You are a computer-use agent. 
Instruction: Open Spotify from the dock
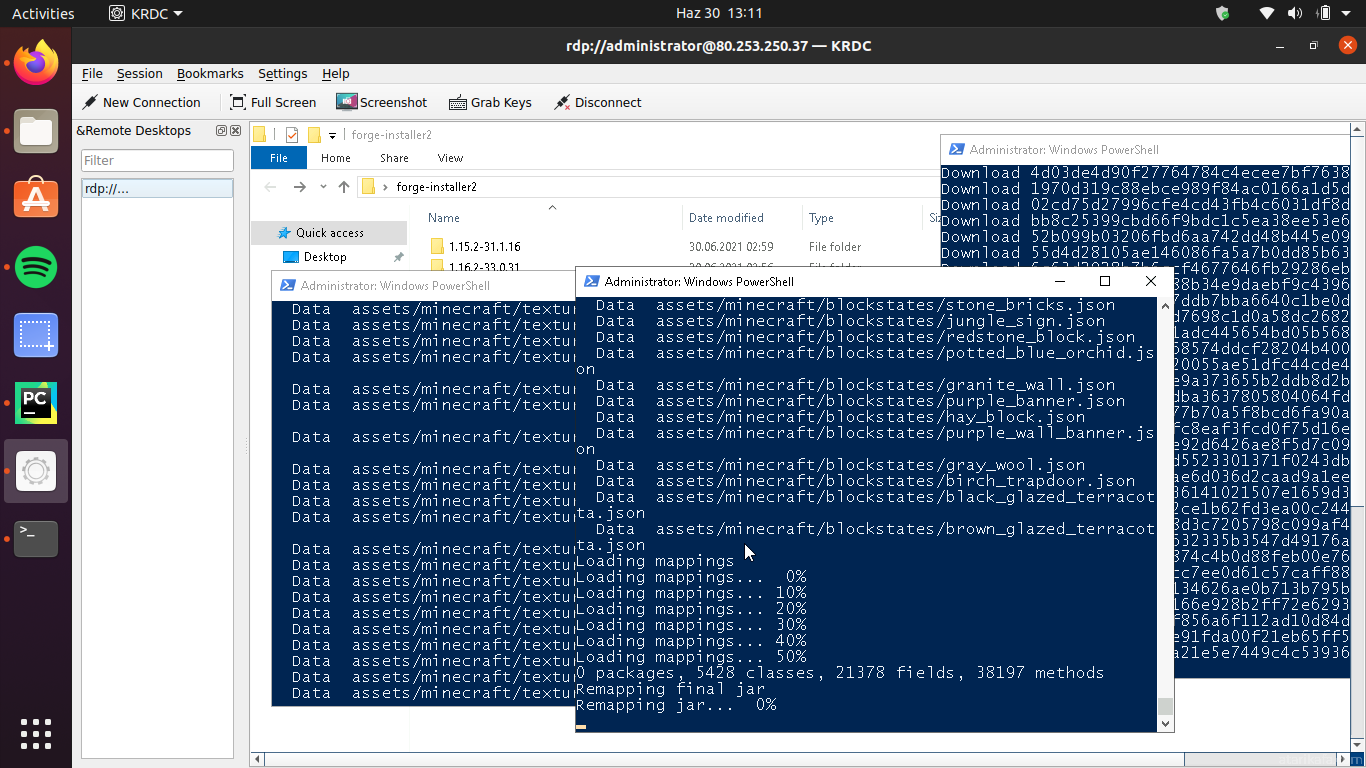pyautogui.click(x=36, y=267)
